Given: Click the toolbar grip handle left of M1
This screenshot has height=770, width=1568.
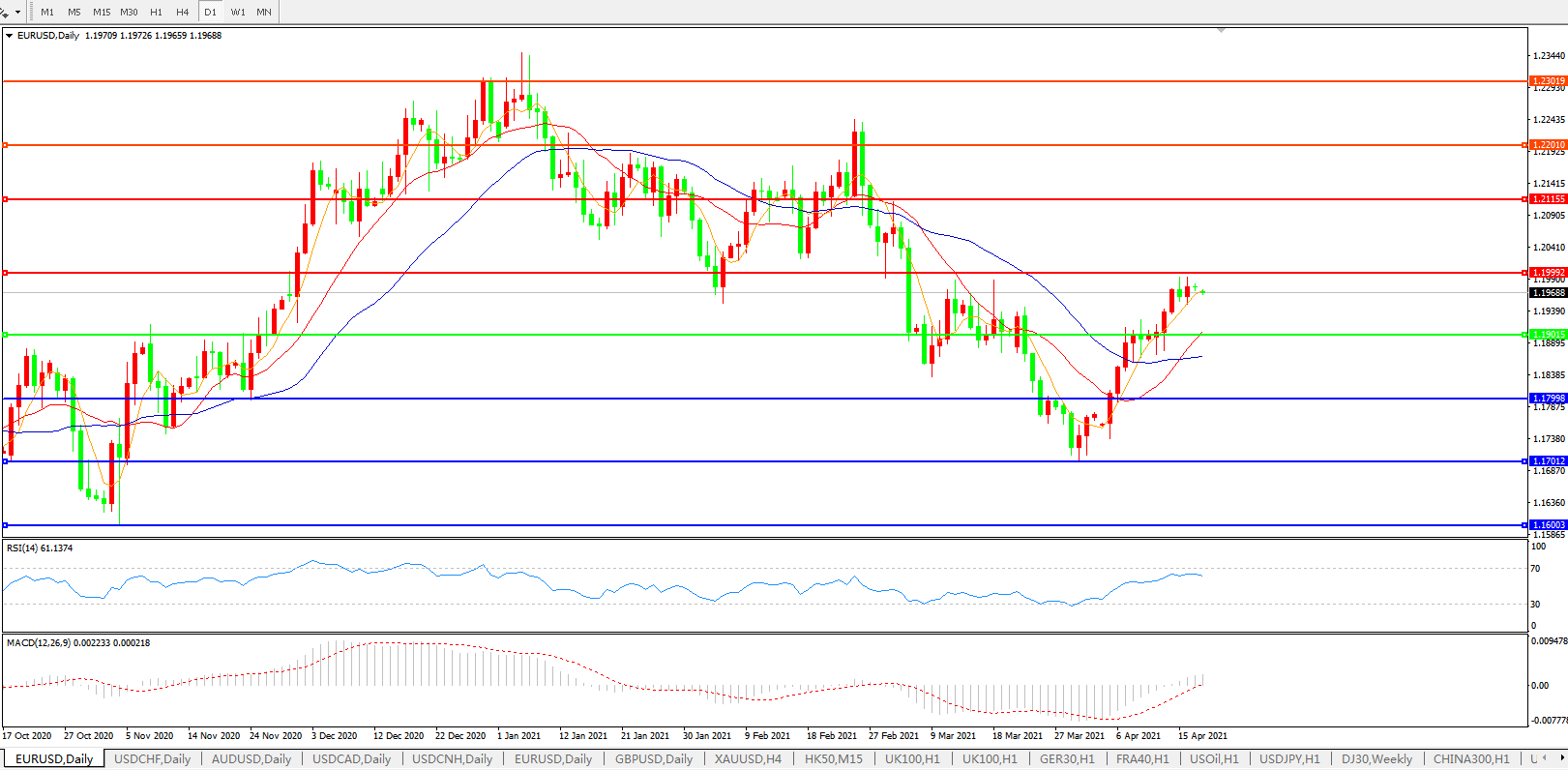Looking at the screenshot, I should coord(31,12).
